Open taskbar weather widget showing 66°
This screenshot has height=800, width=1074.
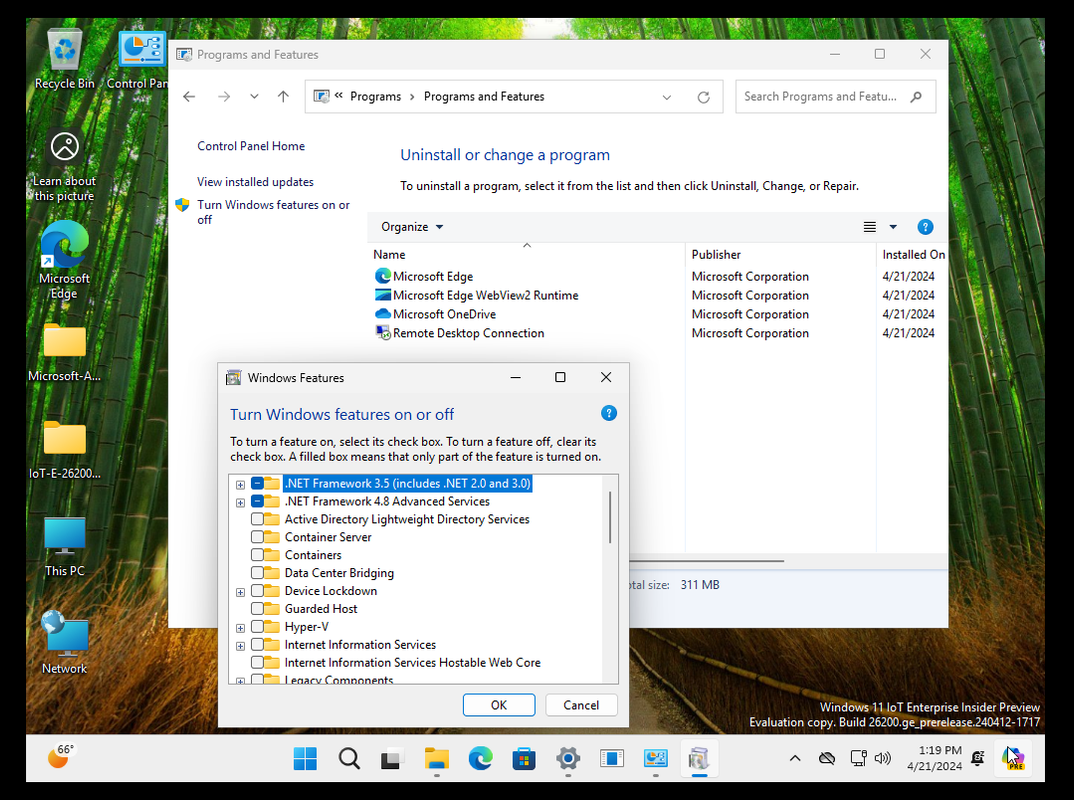(x=60, y=757)
